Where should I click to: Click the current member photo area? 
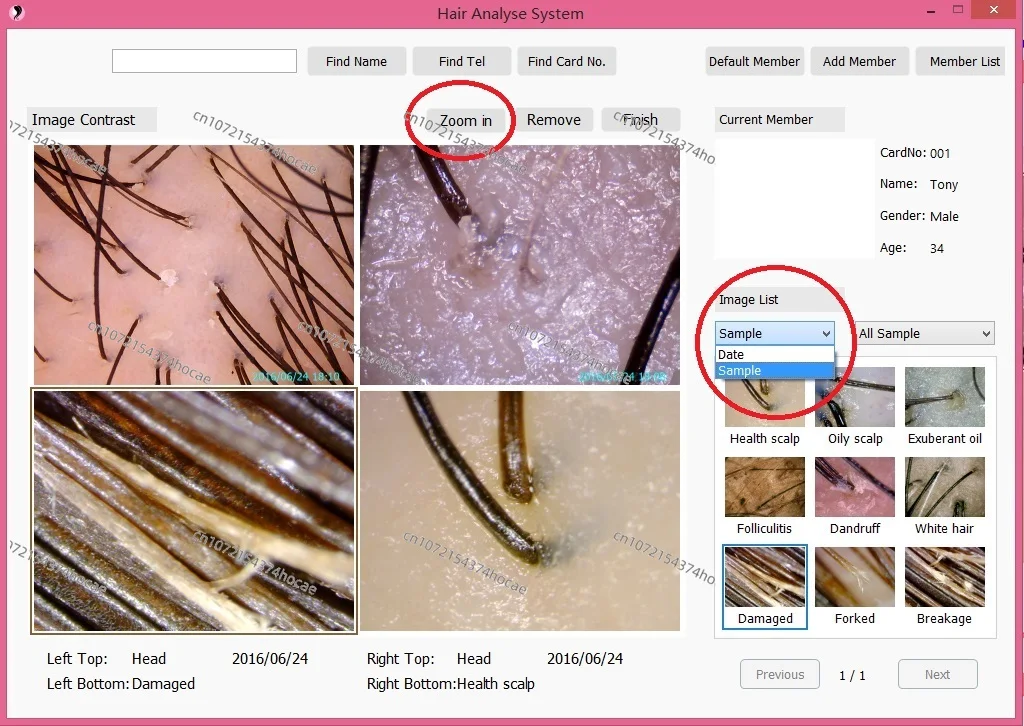tap(795, 198)
